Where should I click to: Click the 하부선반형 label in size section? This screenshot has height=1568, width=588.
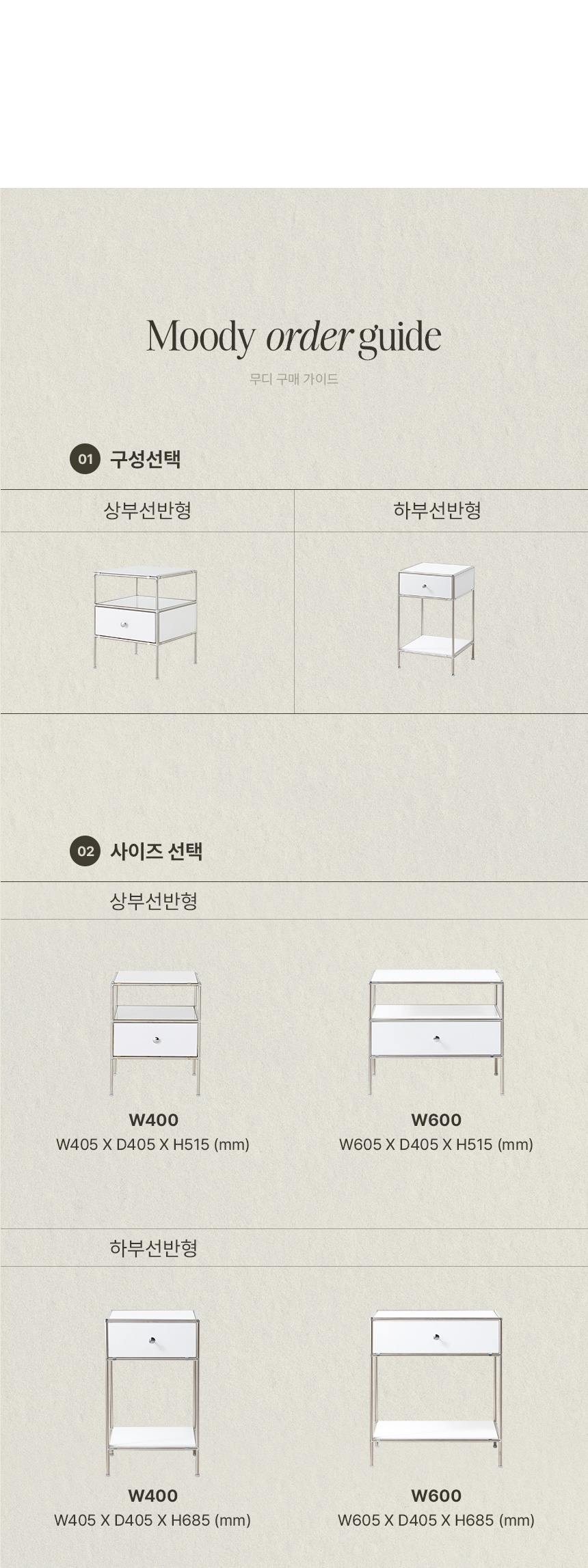click(x=153, y=1248)
